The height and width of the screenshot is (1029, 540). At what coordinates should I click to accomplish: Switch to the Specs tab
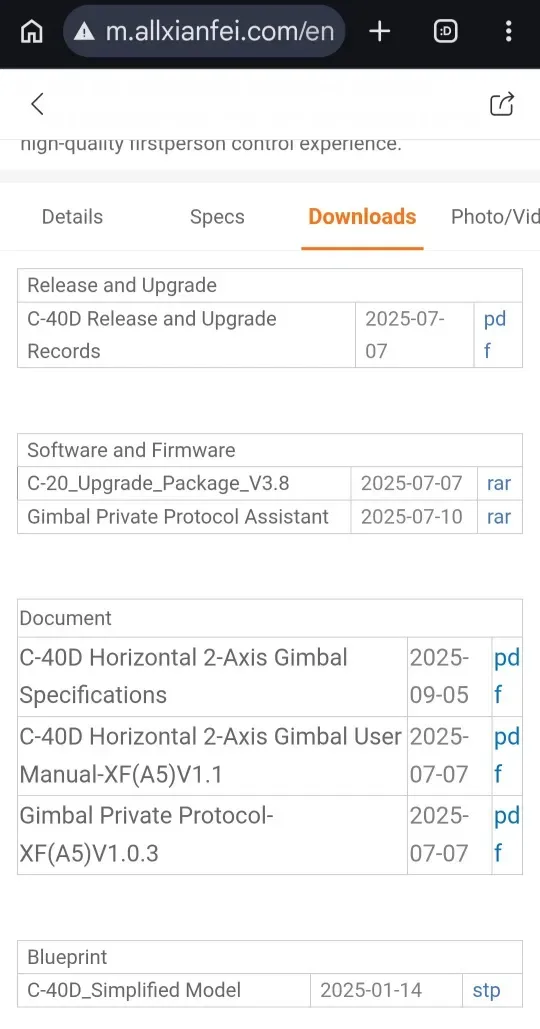coord(217,217)
